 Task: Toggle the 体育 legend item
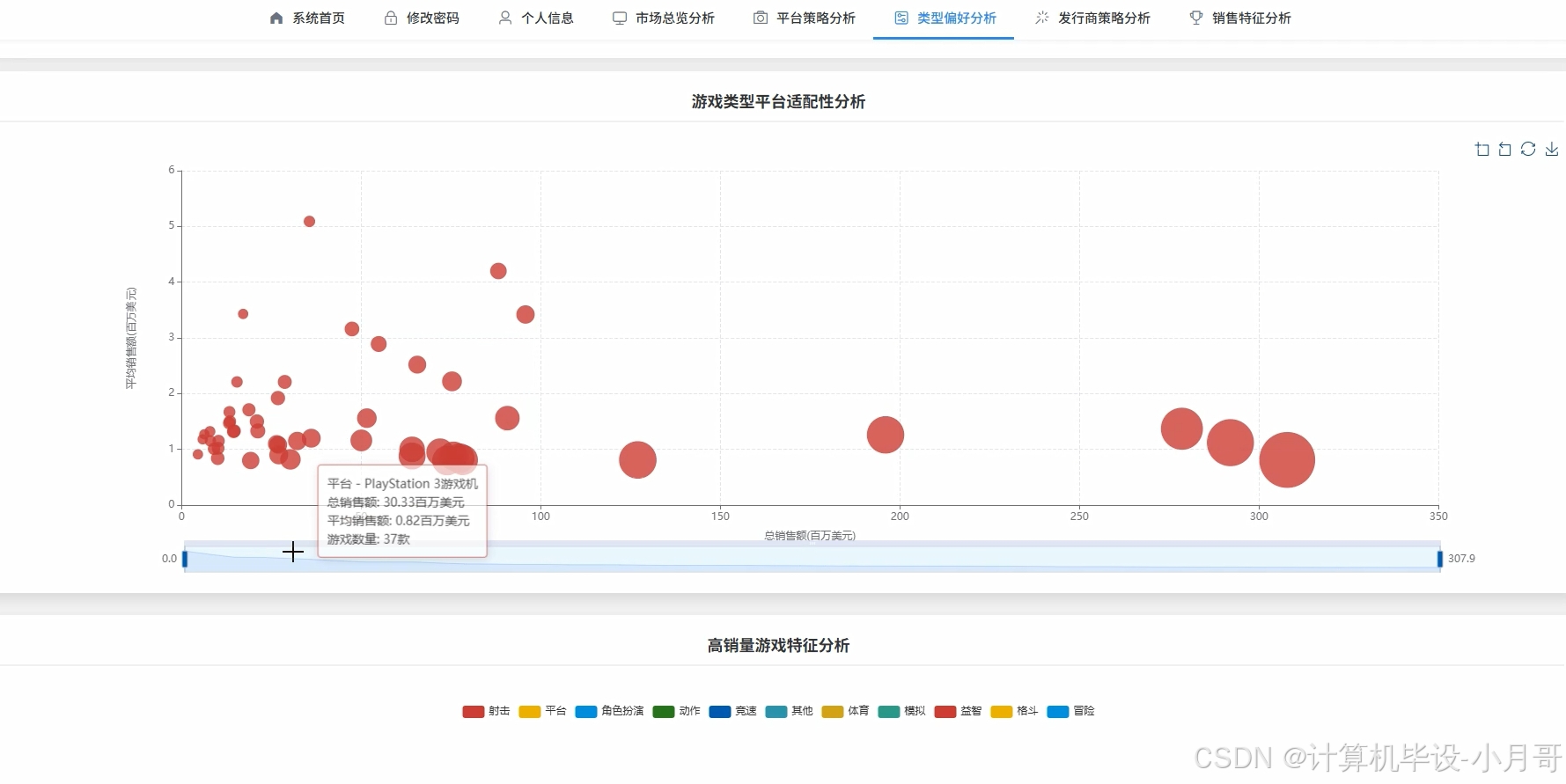click(846, 711)
